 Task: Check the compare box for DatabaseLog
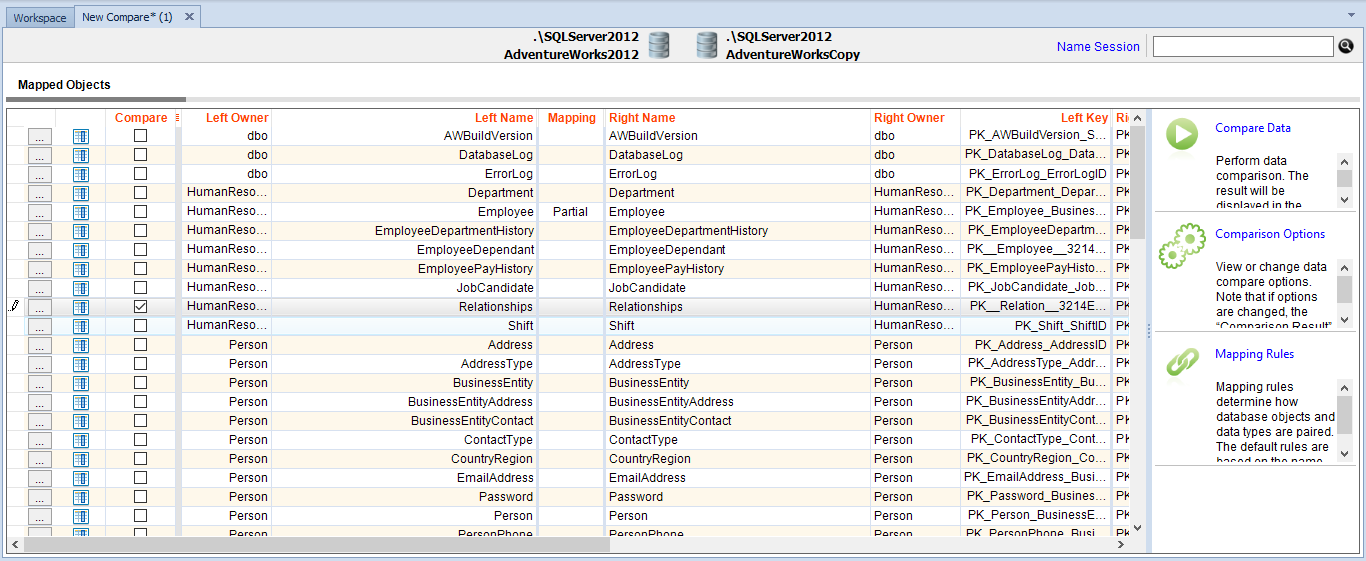[x=140, y=154]
